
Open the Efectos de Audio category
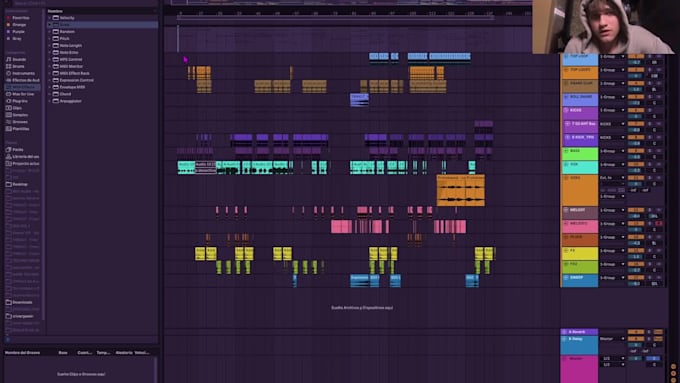tap(23, 80)
